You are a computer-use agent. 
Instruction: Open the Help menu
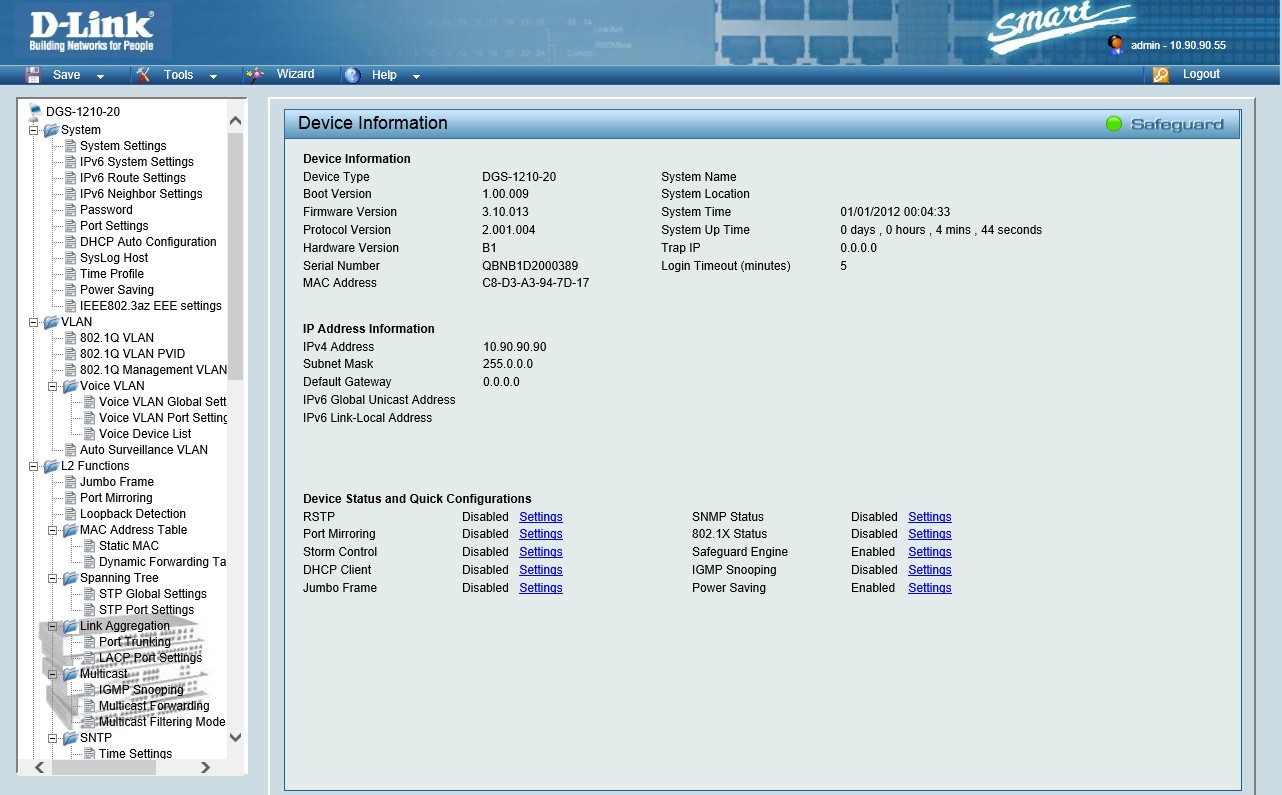tap(384, 75)
